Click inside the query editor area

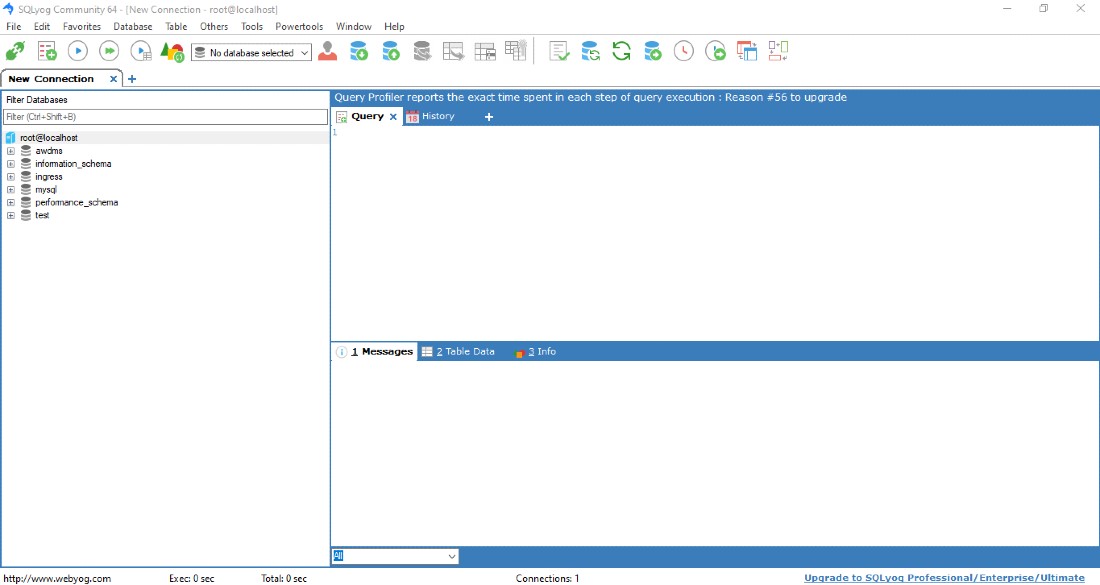pyautogui.click(x=715, y=234)
